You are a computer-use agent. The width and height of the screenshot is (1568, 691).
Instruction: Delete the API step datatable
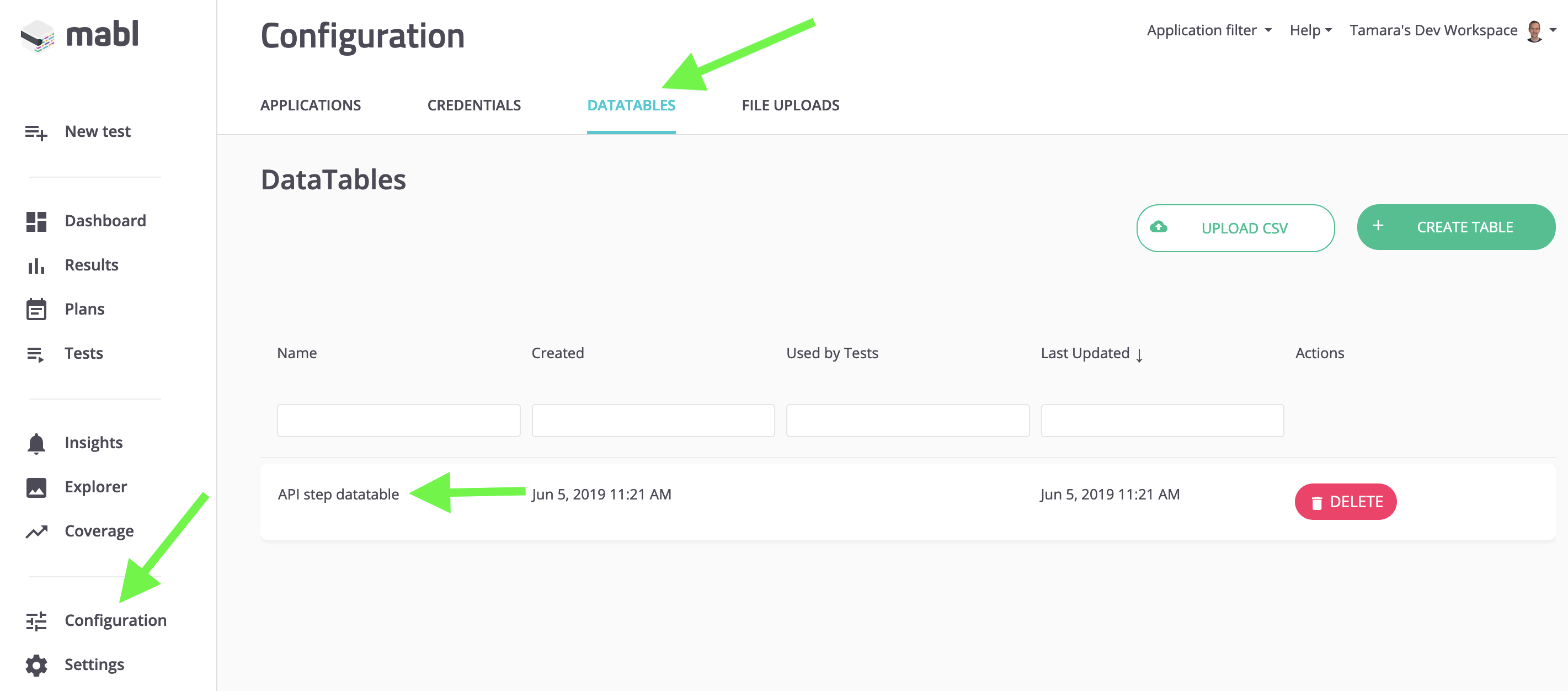click(x=1345, y=502)
